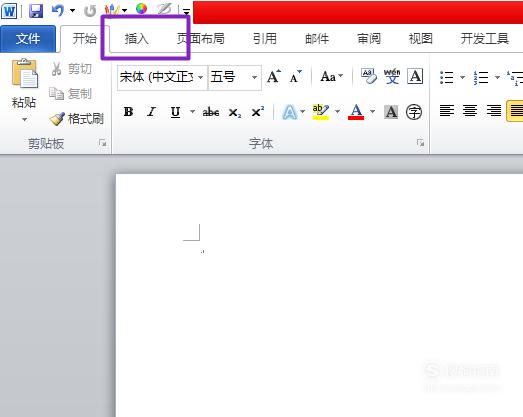523x417 pixels.
Task: Switch to the 开始 (Home) tab
Action: (85, 39)
